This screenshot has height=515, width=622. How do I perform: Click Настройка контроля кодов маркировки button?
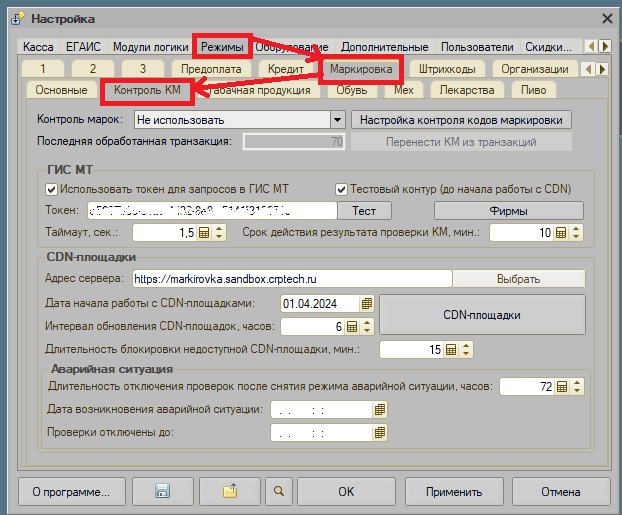pos(461,120)
